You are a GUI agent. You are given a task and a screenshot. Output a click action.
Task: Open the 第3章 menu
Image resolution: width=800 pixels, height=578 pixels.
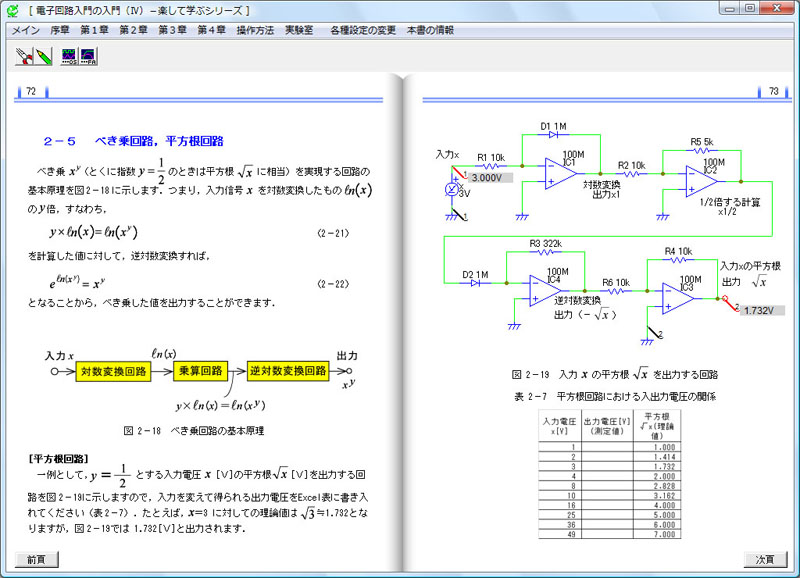[172, 30]
